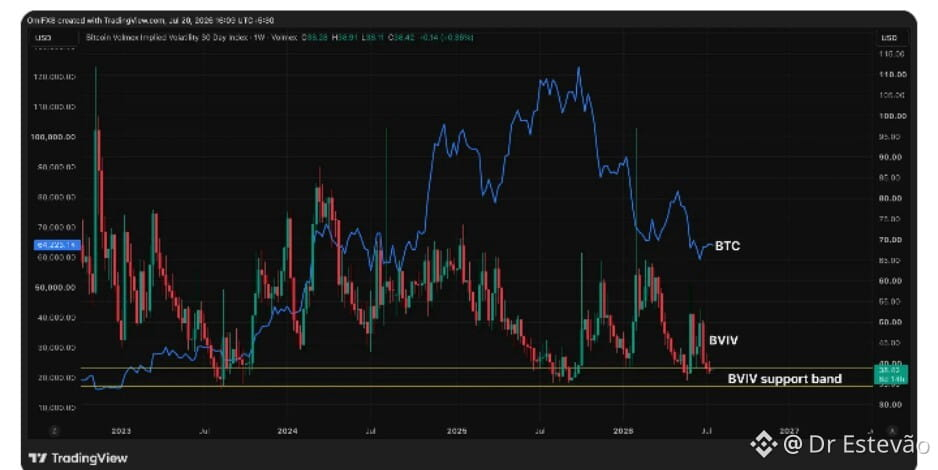Click the 10,000.00 label on left price axis

(x=56, y=408)
